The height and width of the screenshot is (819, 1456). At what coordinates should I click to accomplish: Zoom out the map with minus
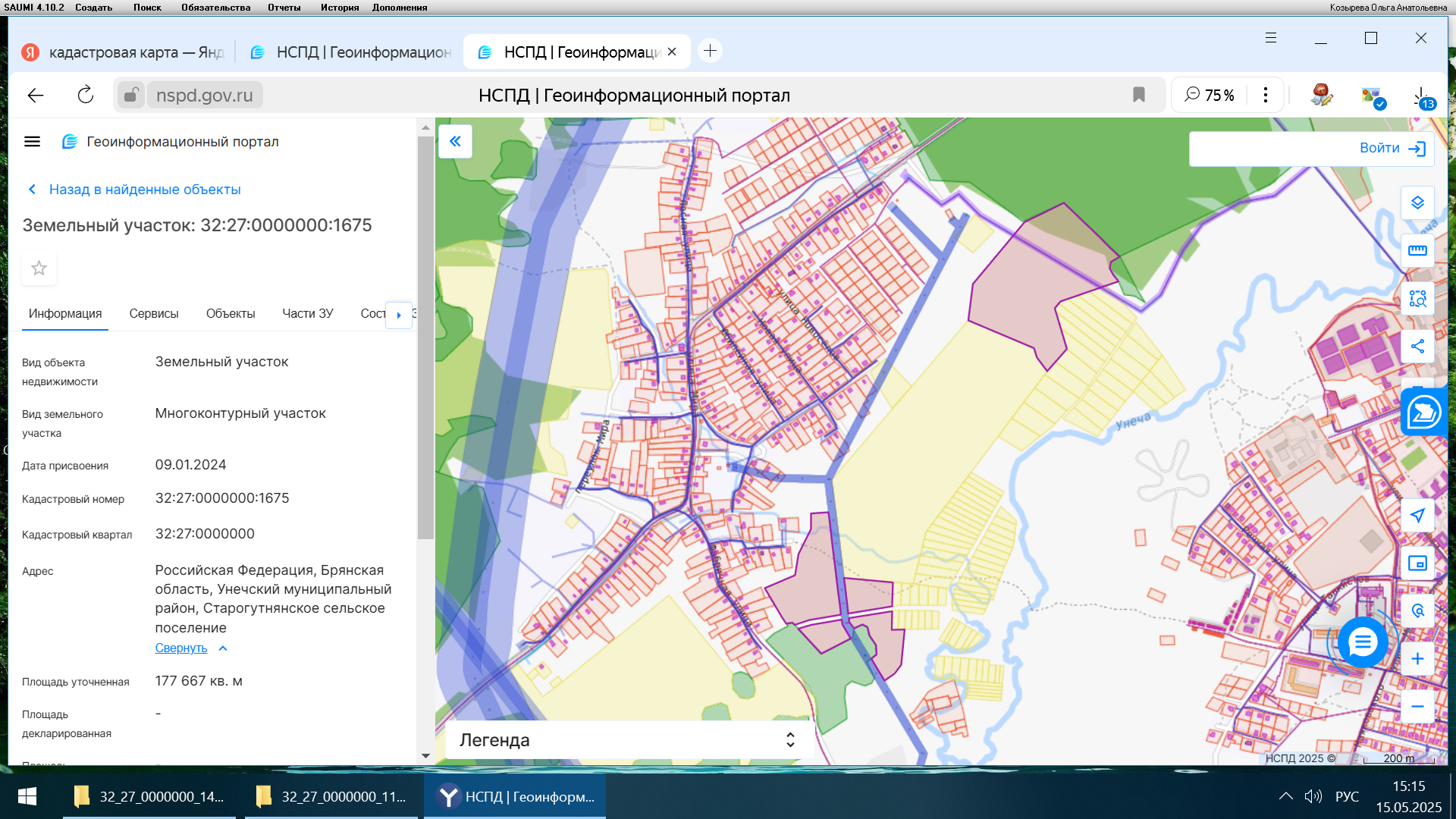1417,707
